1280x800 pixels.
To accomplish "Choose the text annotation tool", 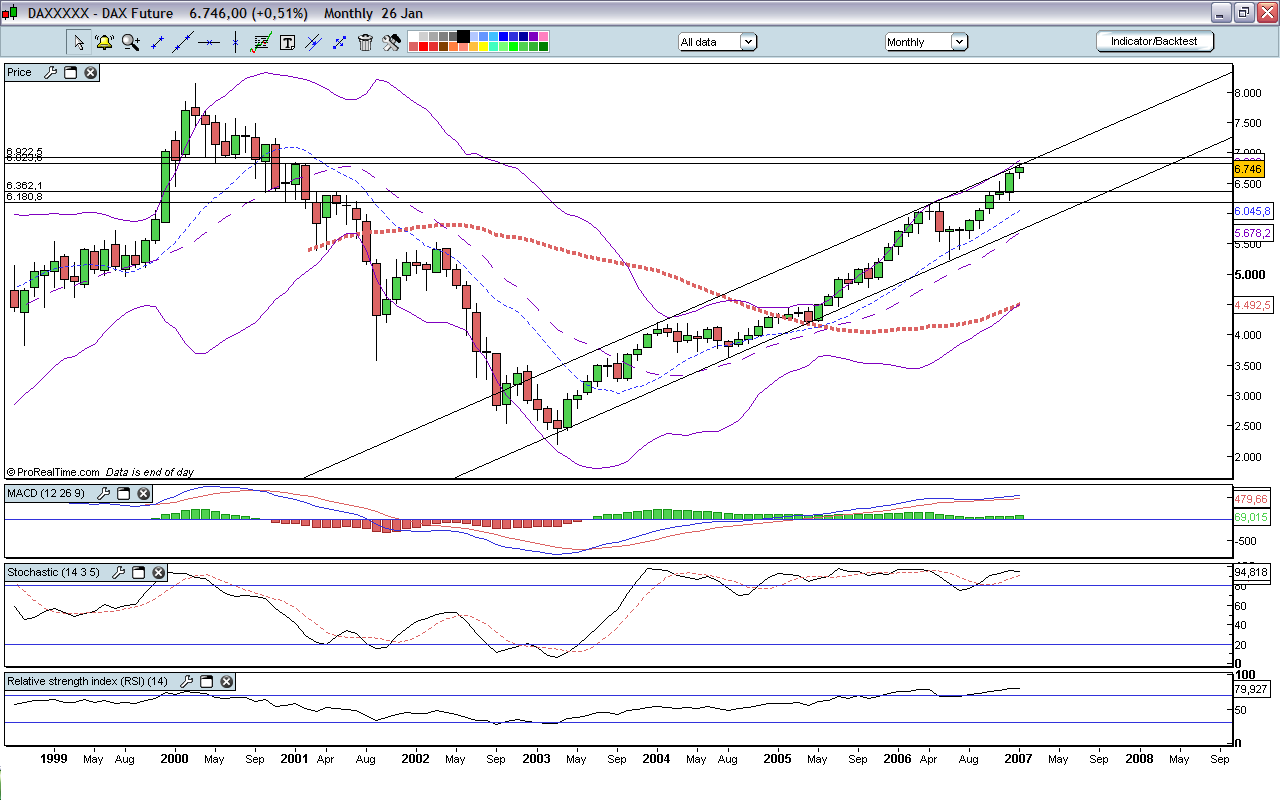I will (285, 42).
